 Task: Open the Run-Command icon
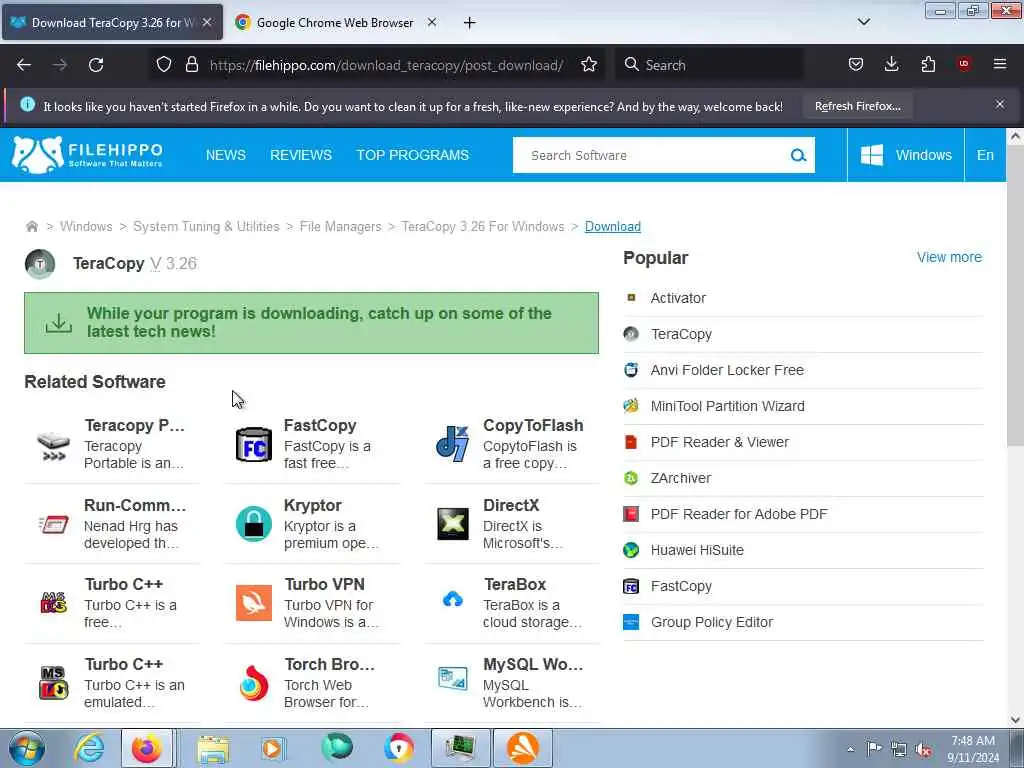pyautogui.click(x=54, y=524)
